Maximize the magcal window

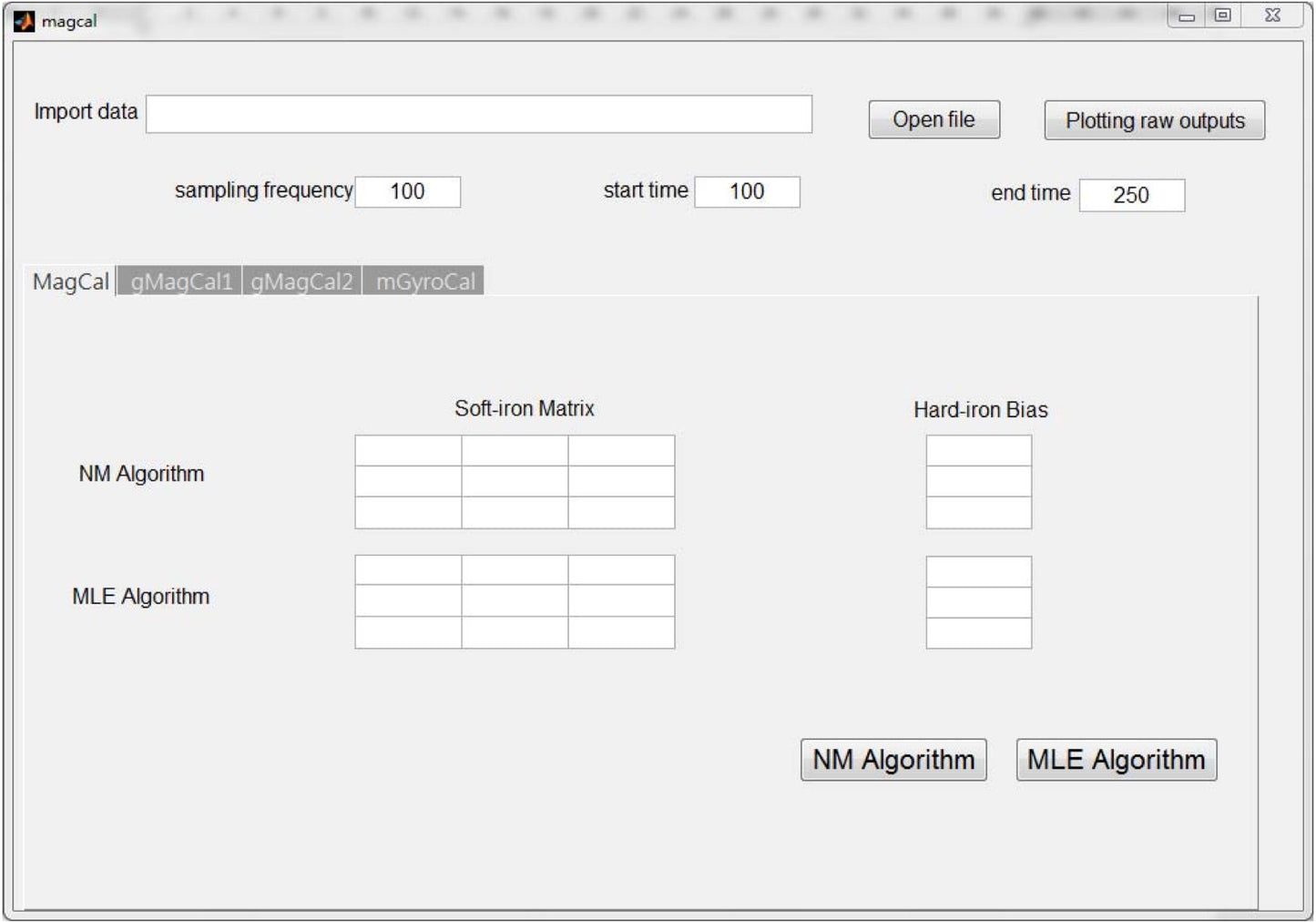tap(1223, 15)
